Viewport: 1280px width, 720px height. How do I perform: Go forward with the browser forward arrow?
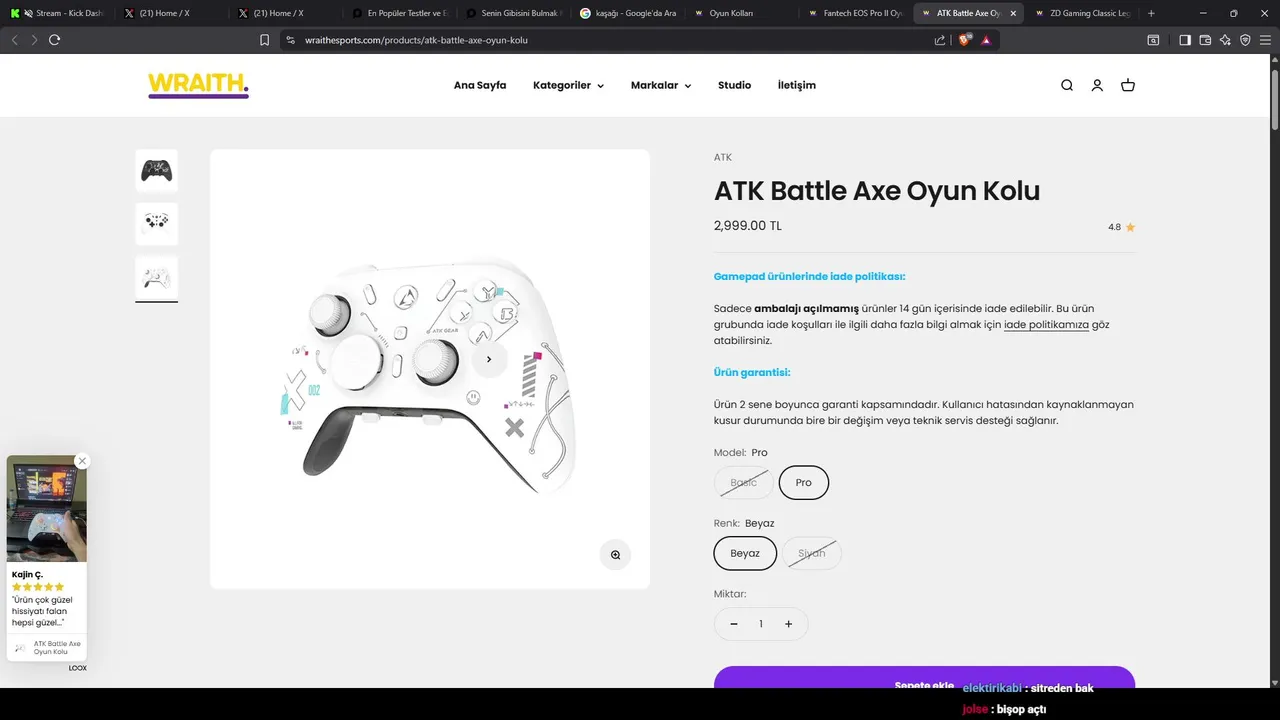(x=34, y=40)
